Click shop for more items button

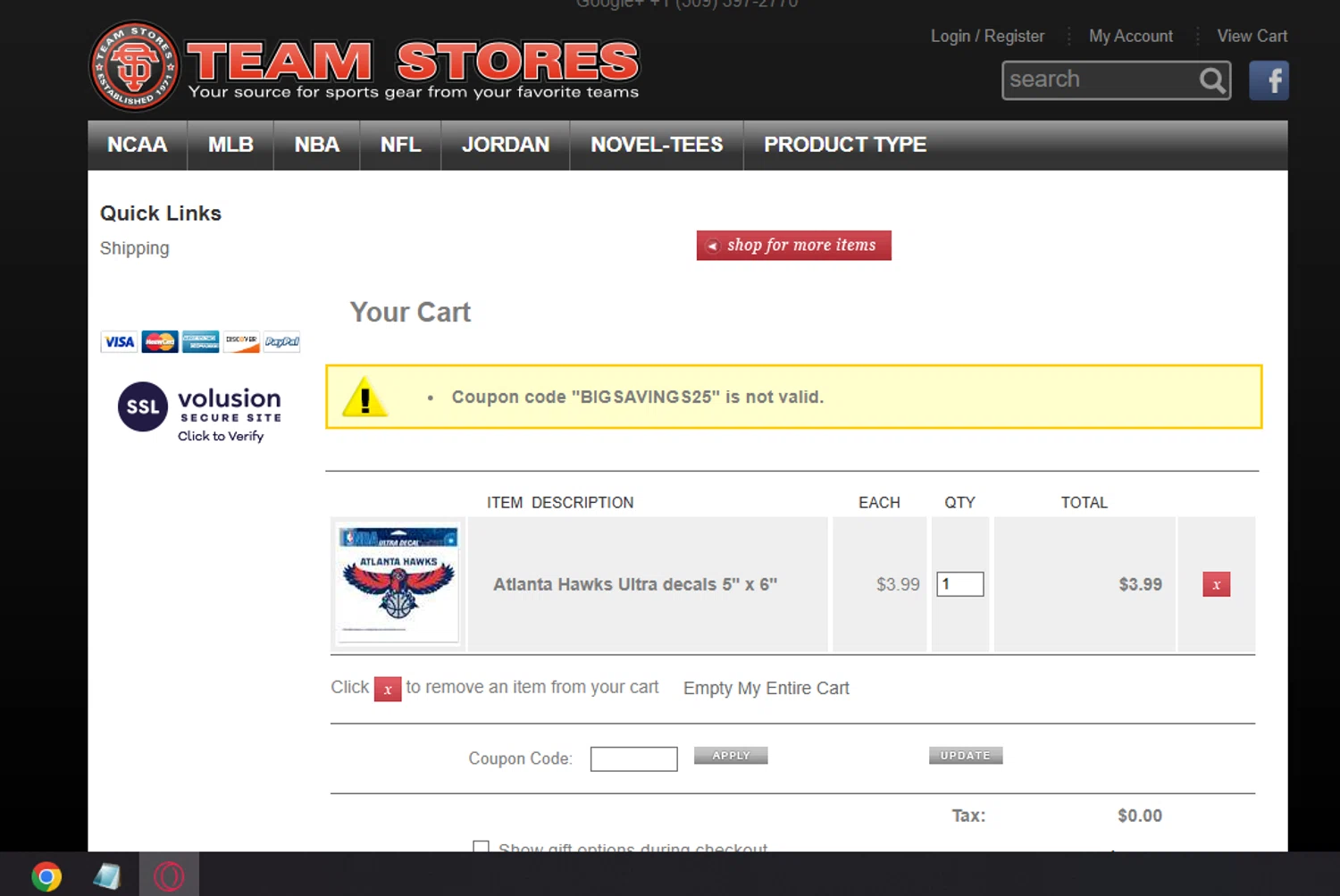pyautogui.click(x=793, y=245)
